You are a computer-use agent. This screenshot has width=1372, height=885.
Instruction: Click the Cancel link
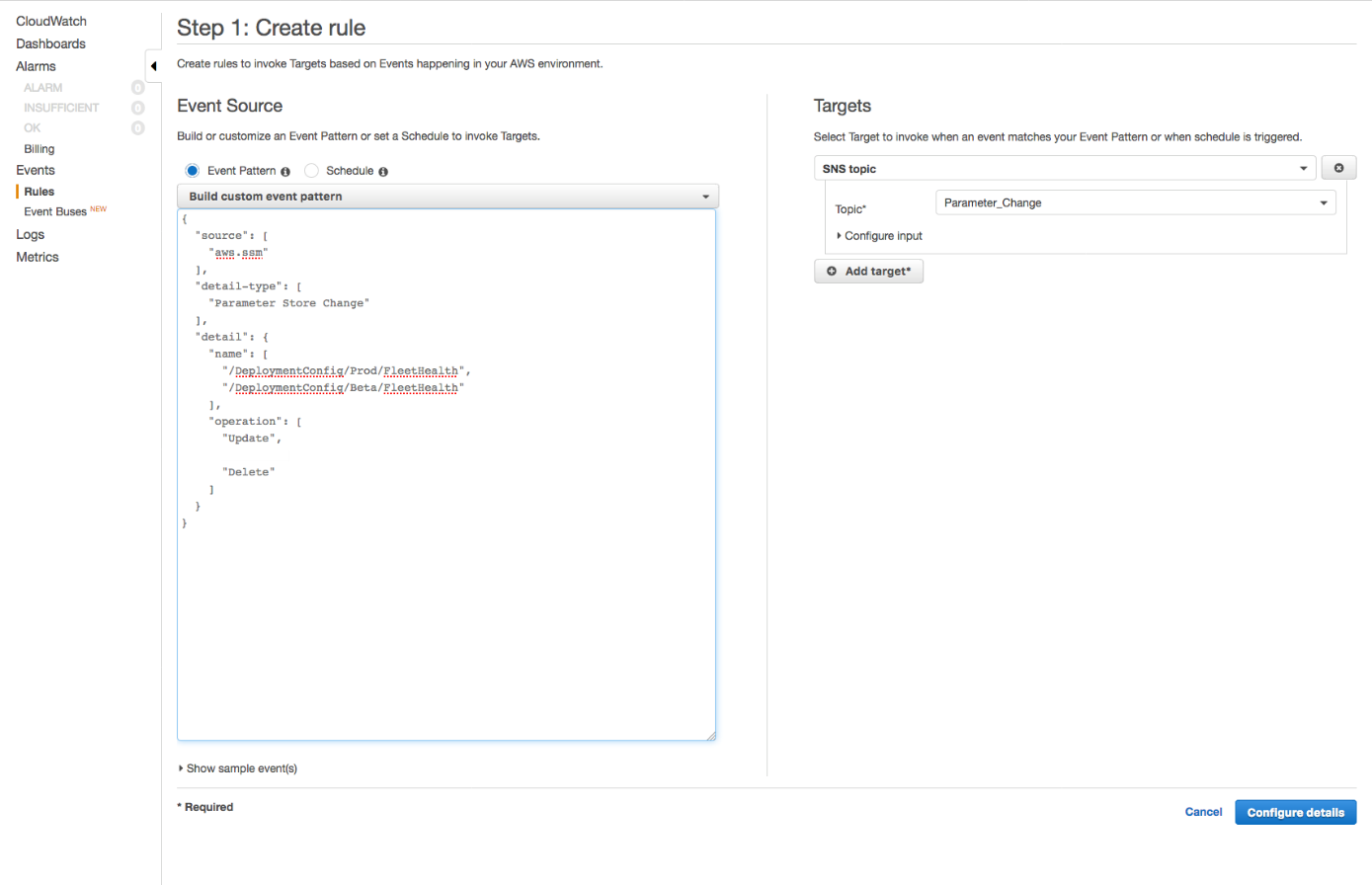coord(1203,812)
